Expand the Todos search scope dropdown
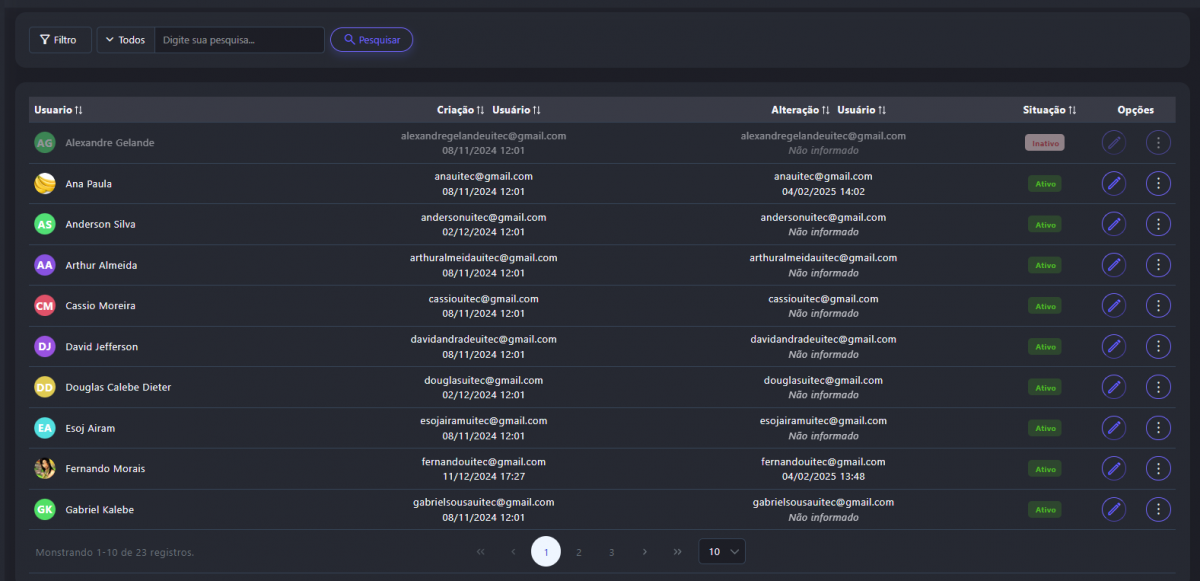This screenshot has width=1200, height=581. [125, 40]
